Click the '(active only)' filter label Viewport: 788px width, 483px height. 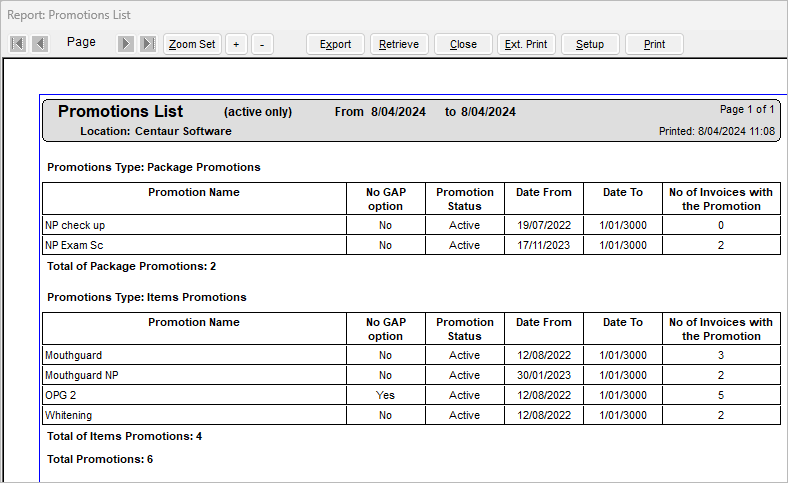point(258,112)
